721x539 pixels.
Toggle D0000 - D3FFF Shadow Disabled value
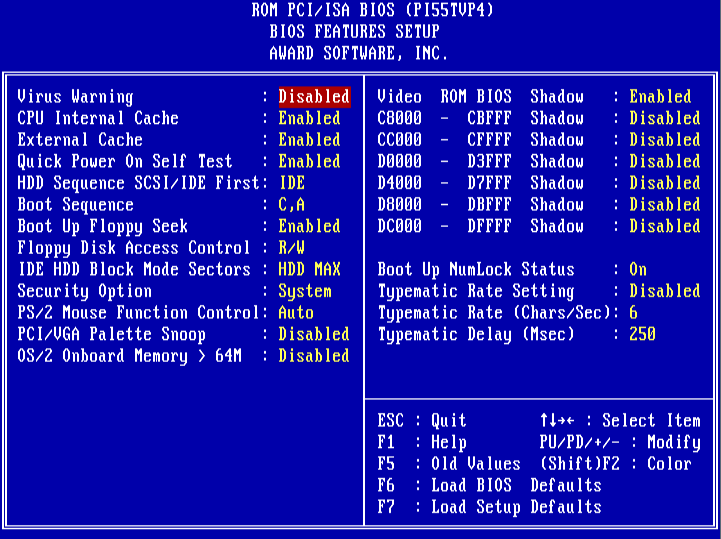(x=665, y=162)
